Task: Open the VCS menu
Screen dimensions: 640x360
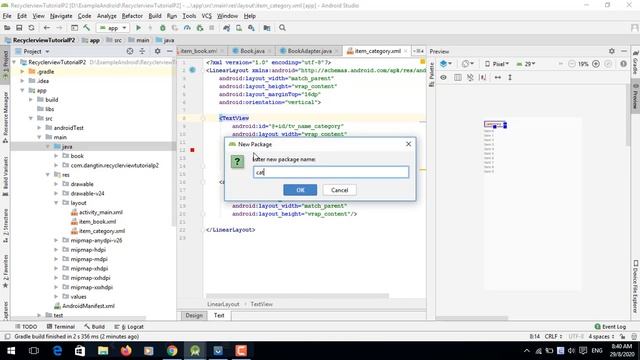Action: point(207,16)
